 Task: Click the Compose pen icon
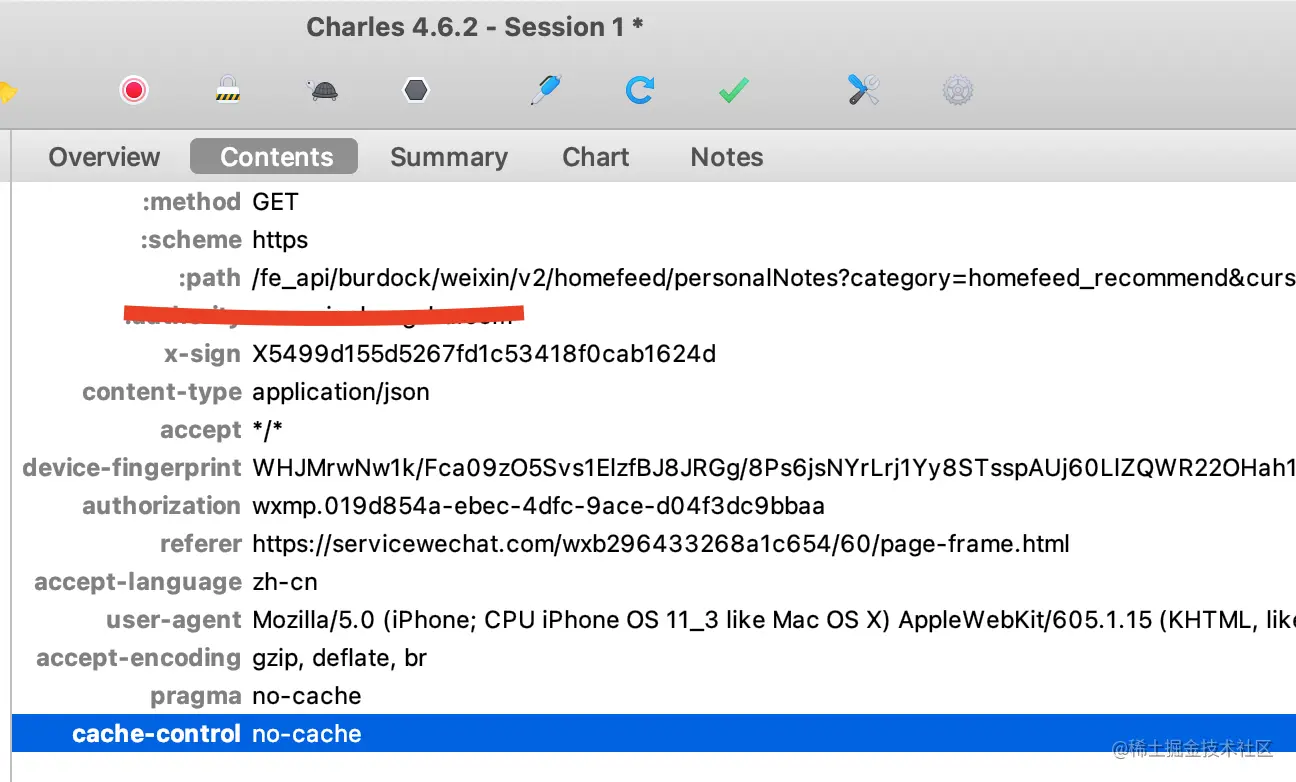click(545, 90)
